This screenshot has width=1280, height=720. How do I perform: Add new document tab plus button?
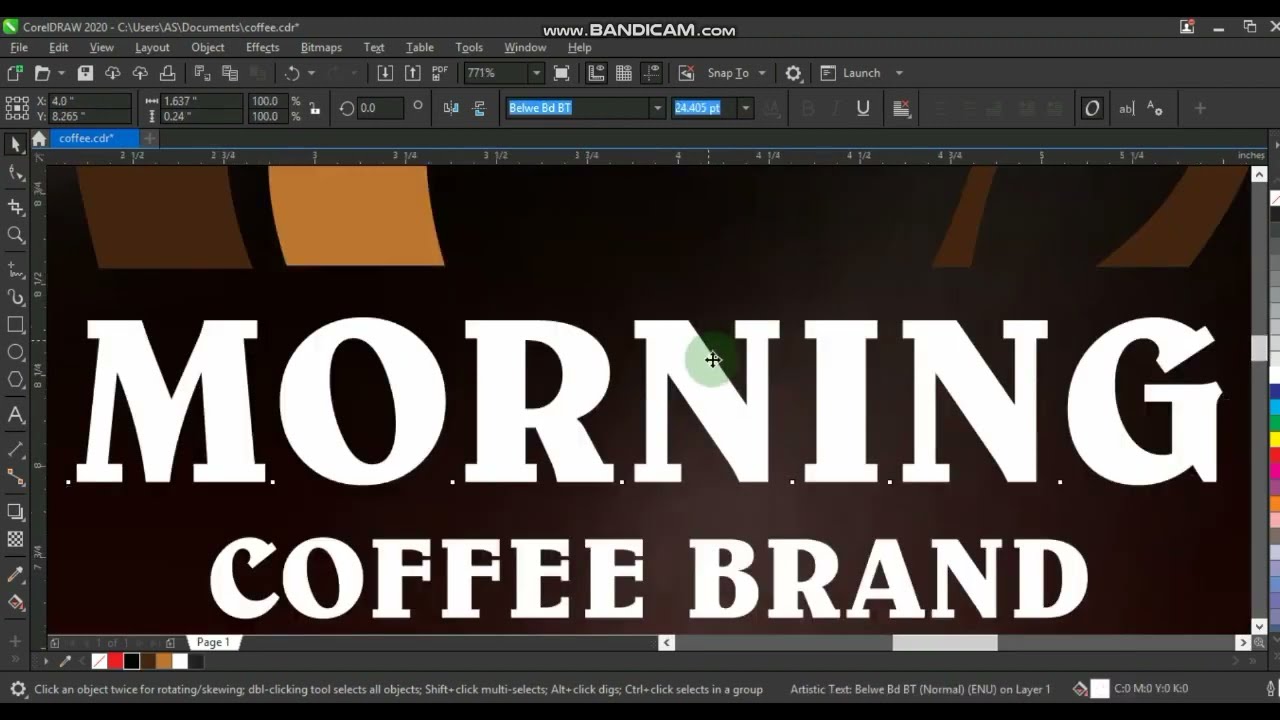pyautogui.click(x=149, y=138)
